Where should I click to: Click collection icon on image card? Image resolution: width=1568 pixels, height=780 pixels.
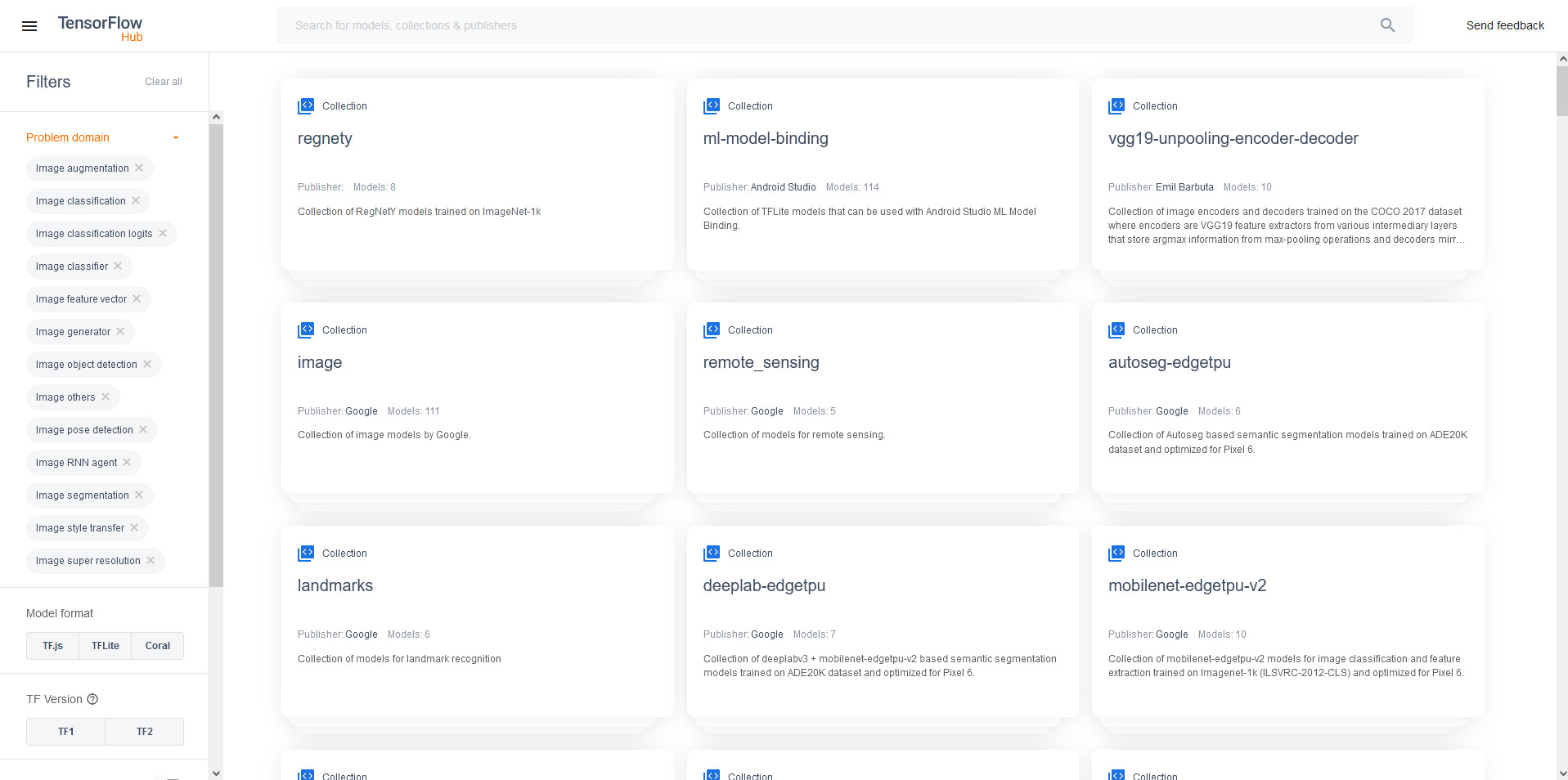[306, 330]
